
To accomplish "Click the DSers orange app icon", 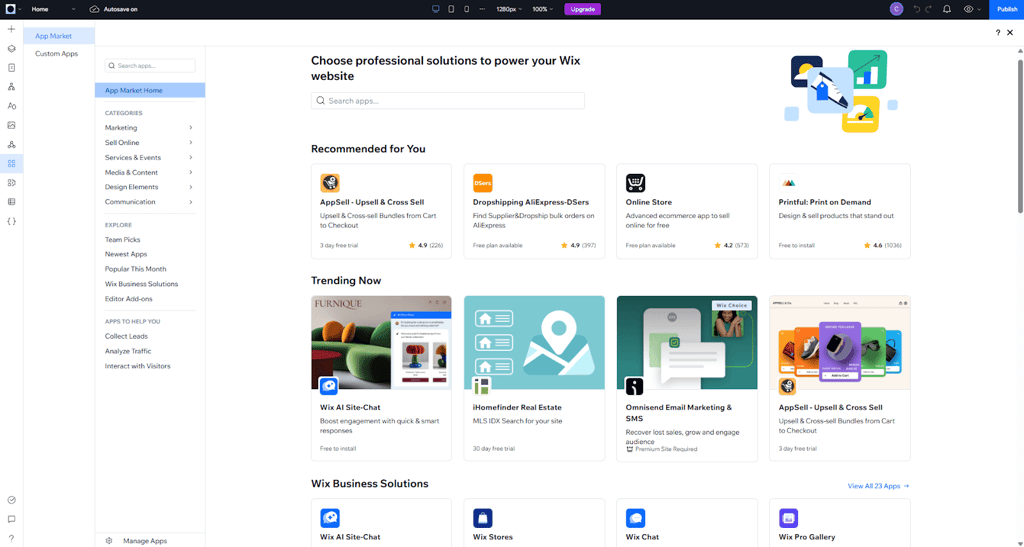I will click(x=483, y=183).
